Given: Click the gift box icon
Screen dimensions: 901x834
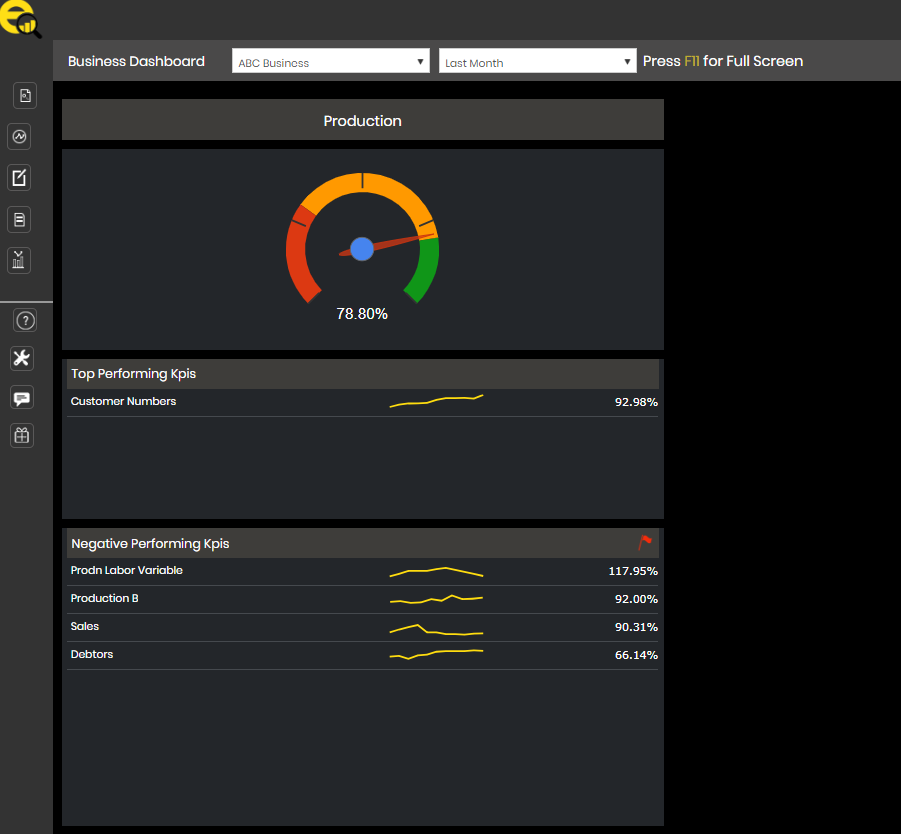Looking at the screenshot, I should [x=22, y=435].
